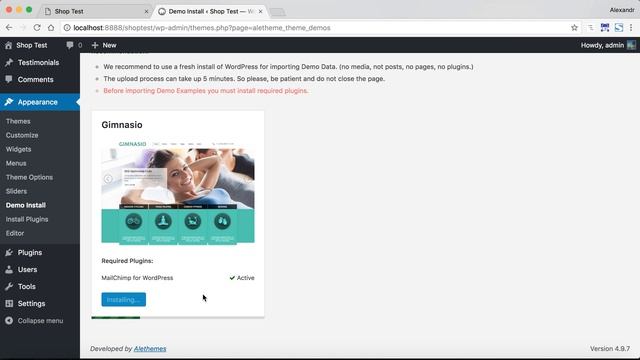
Task: Click the first extension icon beside star
Action: click(x=591, y=28)
